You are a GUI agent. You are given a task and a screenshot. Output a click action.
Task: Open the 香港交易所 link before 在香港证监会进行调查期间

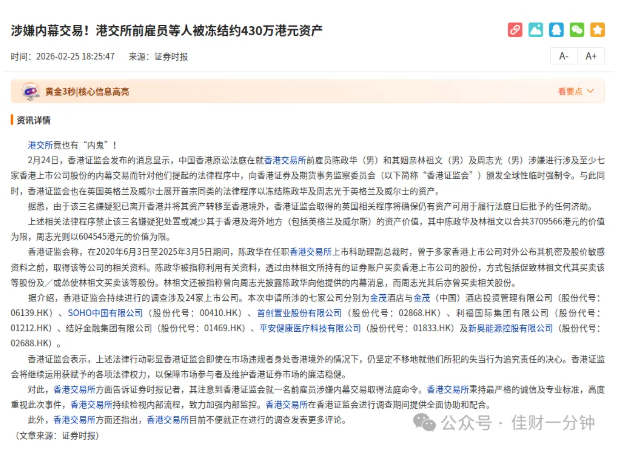286,404
